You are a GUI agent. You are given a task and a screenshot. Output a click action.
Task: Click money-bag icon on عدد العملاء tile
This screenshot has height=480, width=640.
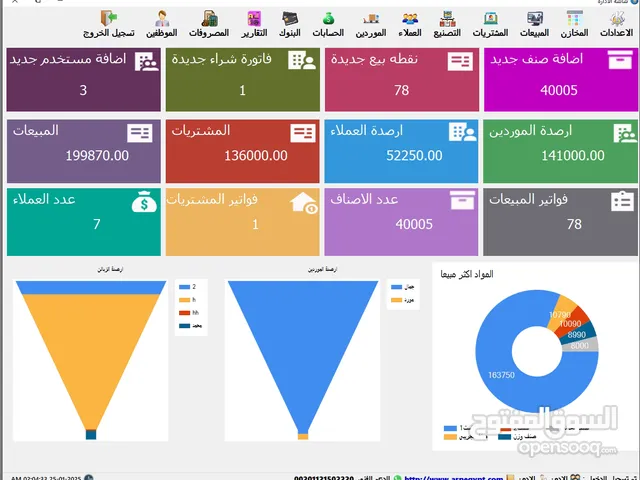pos(144,201)
